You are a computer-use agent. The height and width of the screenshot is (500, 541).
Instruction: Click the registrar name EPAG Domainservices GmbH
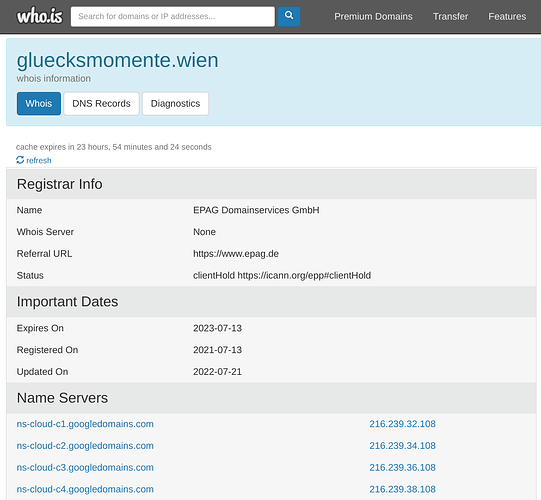point(256,210)
